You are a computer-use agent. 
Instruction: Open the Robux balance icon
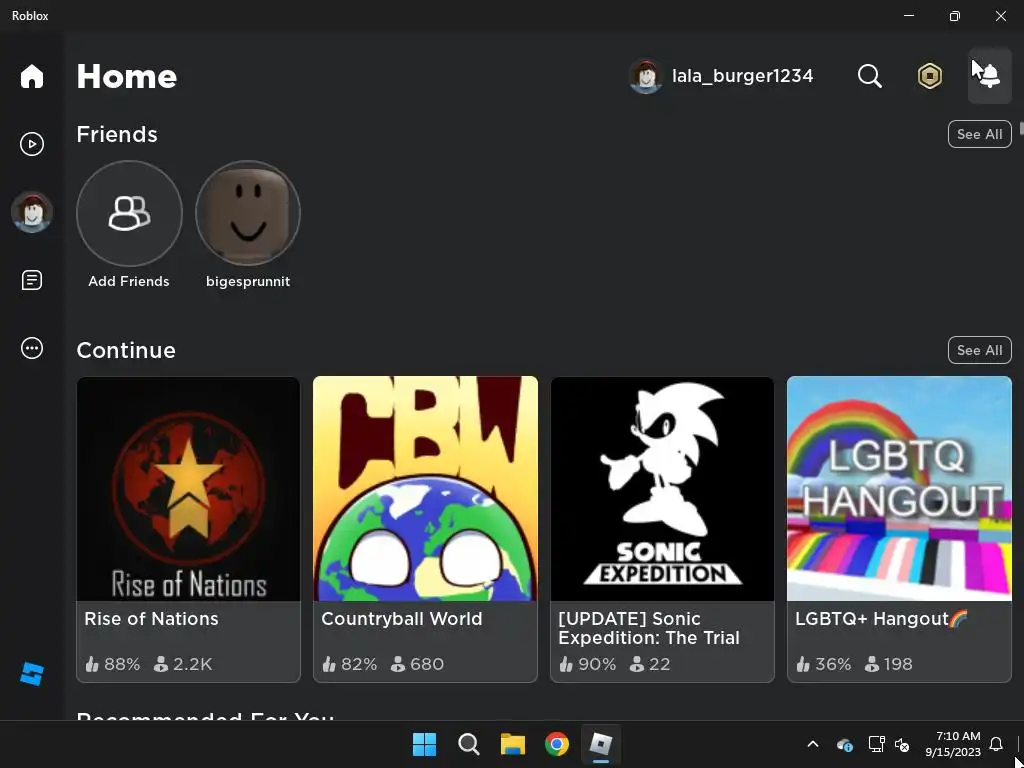(929, 76)
